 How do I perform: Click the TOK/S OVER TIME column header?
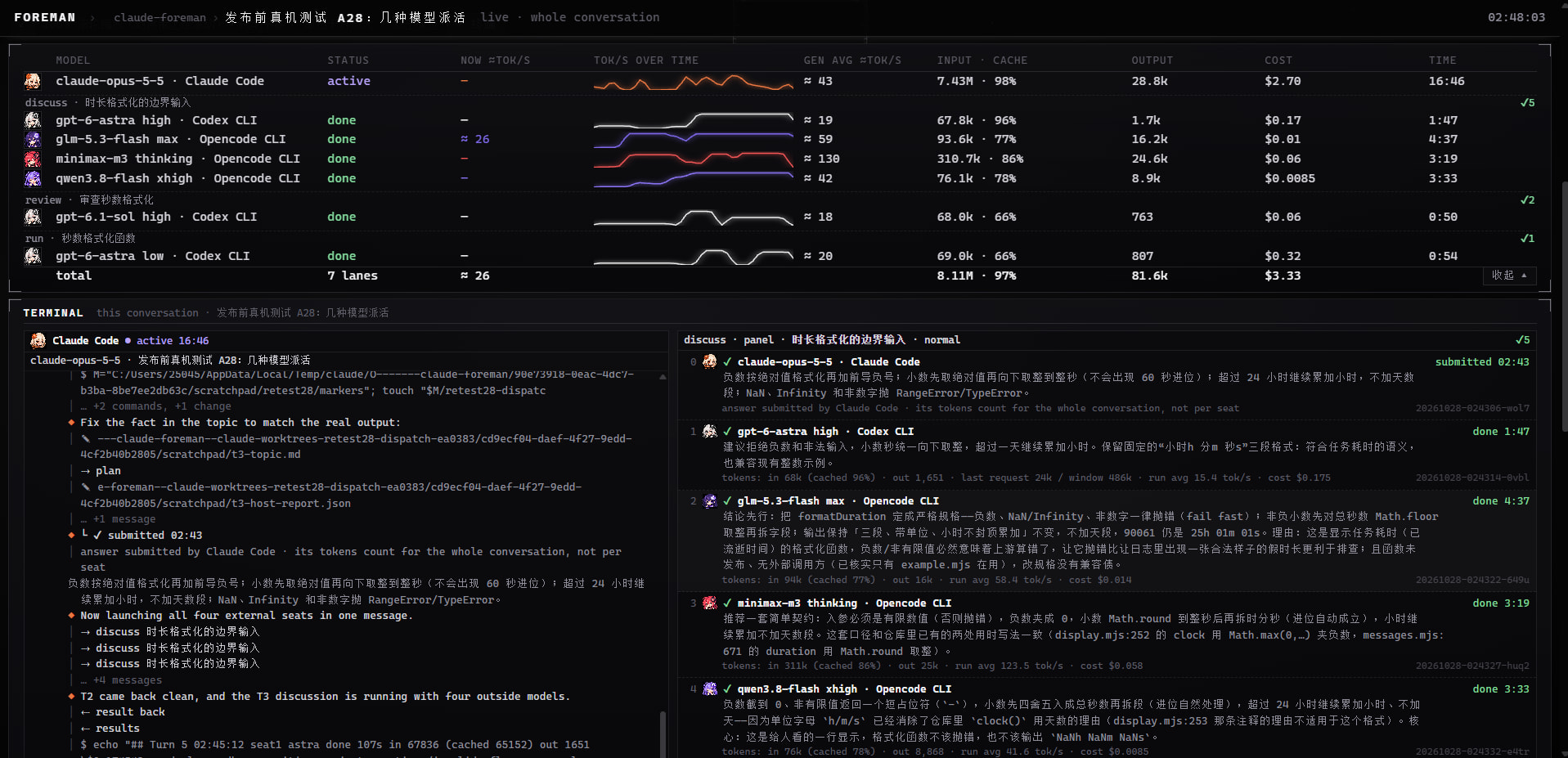(x=646, y=61)
